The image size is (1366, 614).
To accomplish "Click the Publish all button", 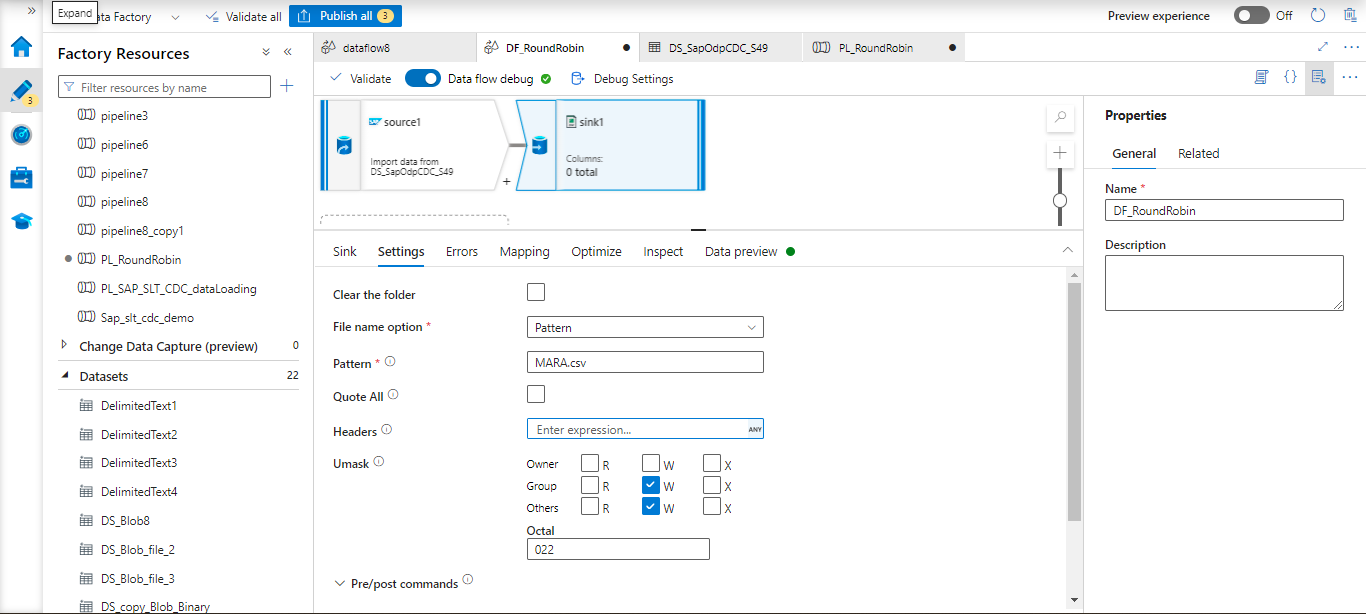I will pos(345,16).
